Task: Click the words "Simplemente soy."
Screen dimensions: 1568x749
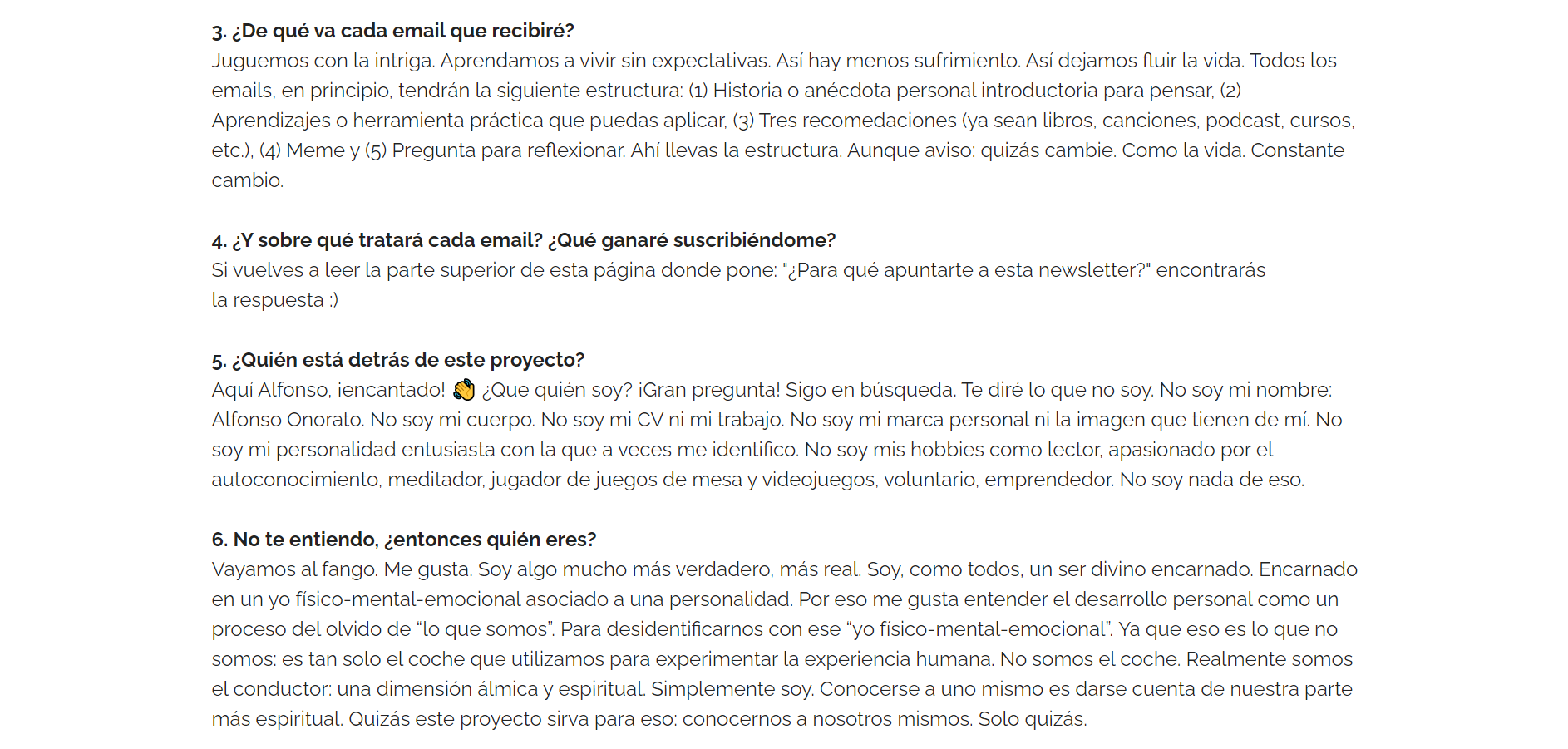Action: click(x=732, y=689)
